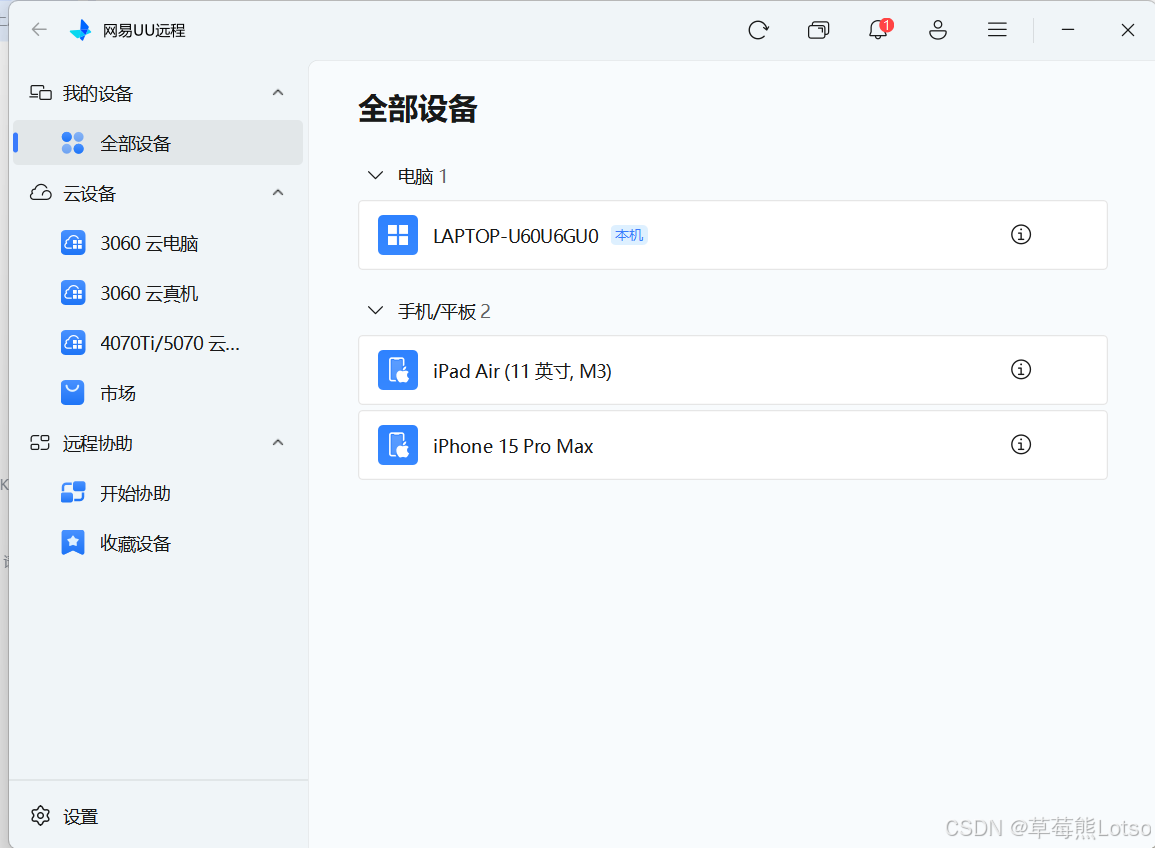Click the 3060 云真机 cloud icon
The height and width of the screenshot is (848, 1155).
pyautogui.click(x=73, y=293)
